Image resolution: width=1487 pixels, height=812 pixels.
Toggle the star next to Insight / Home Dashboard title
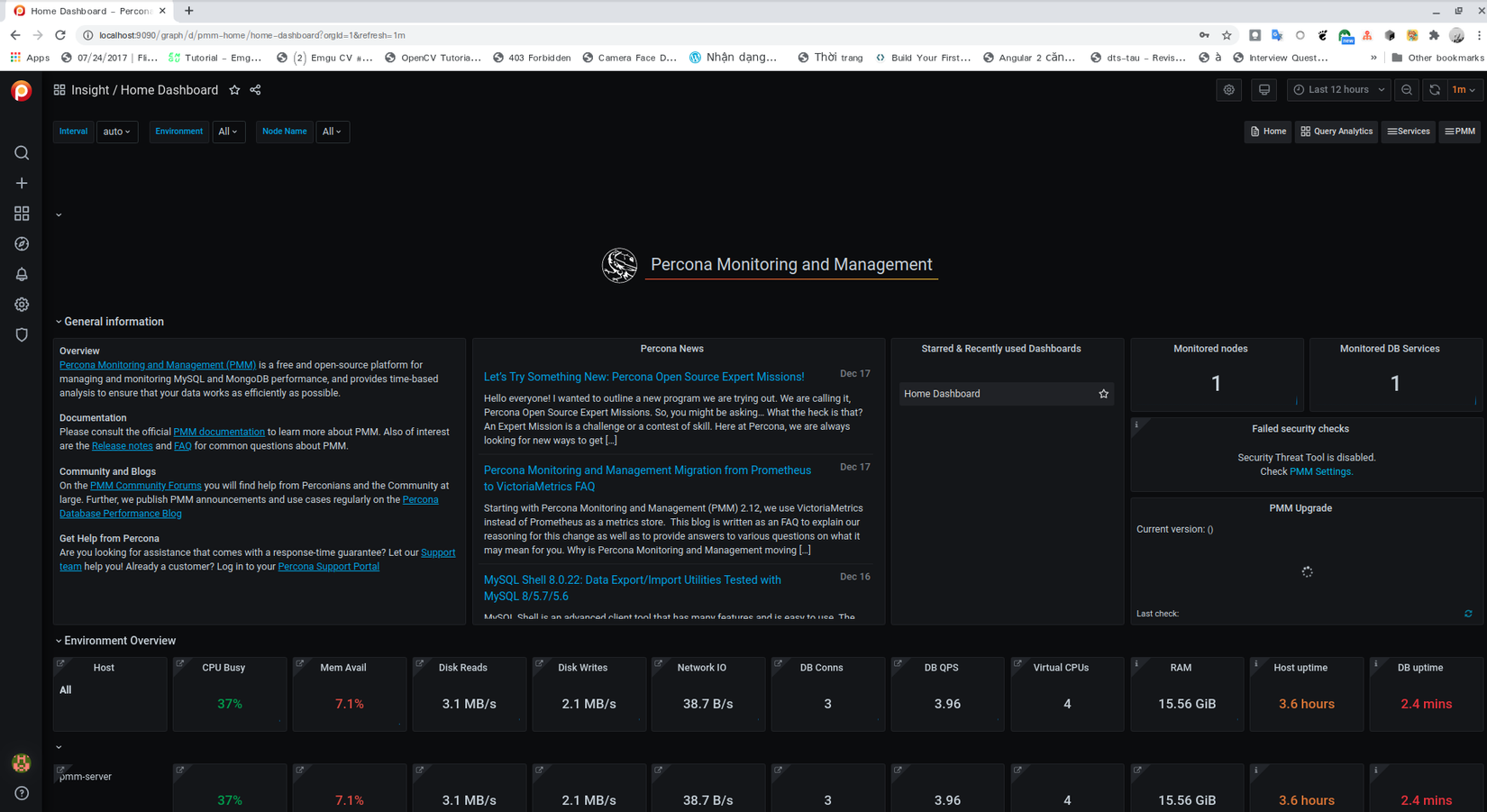234,90
